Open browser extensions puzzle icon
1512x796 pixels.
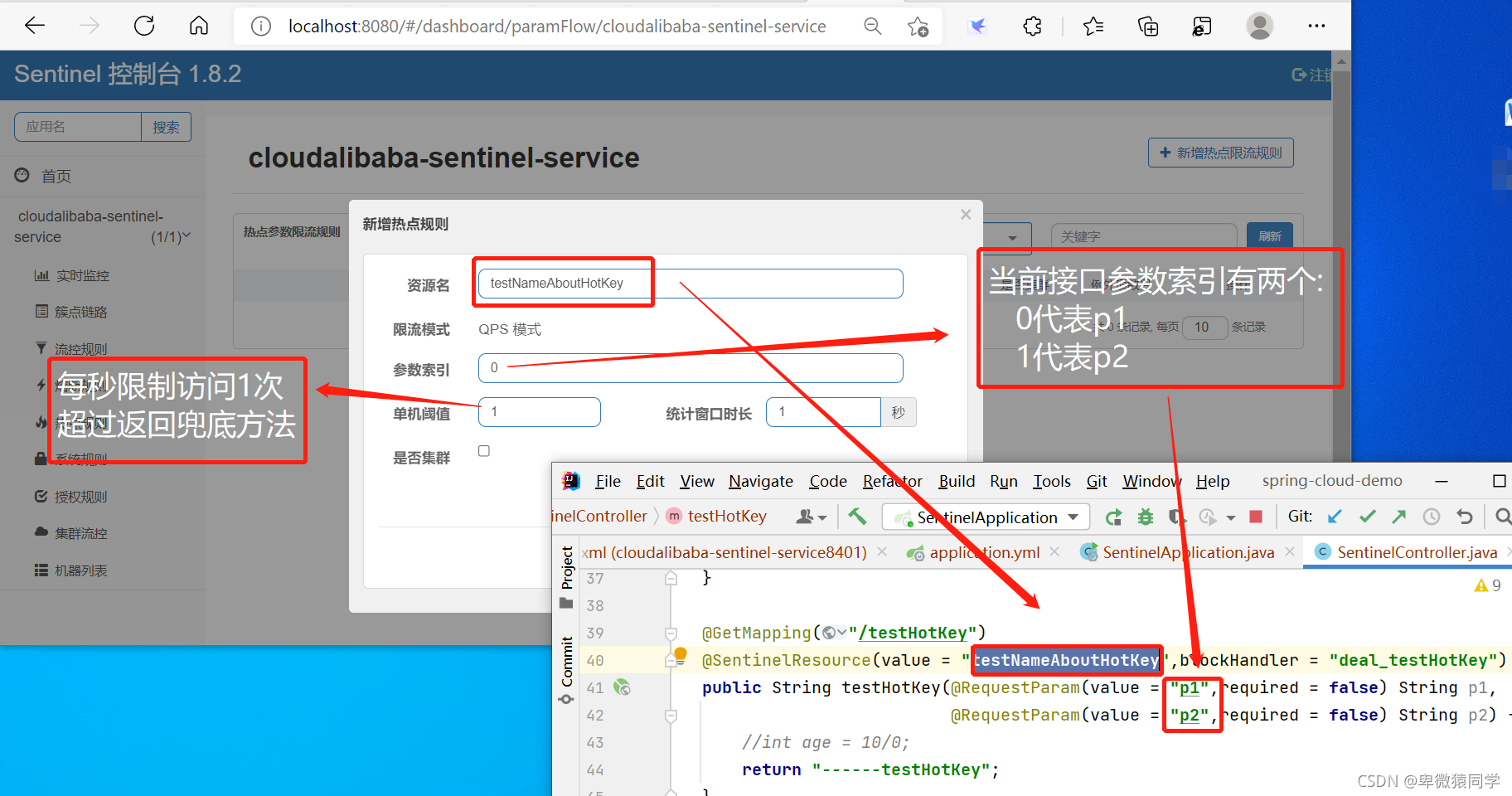point(1032,27)
